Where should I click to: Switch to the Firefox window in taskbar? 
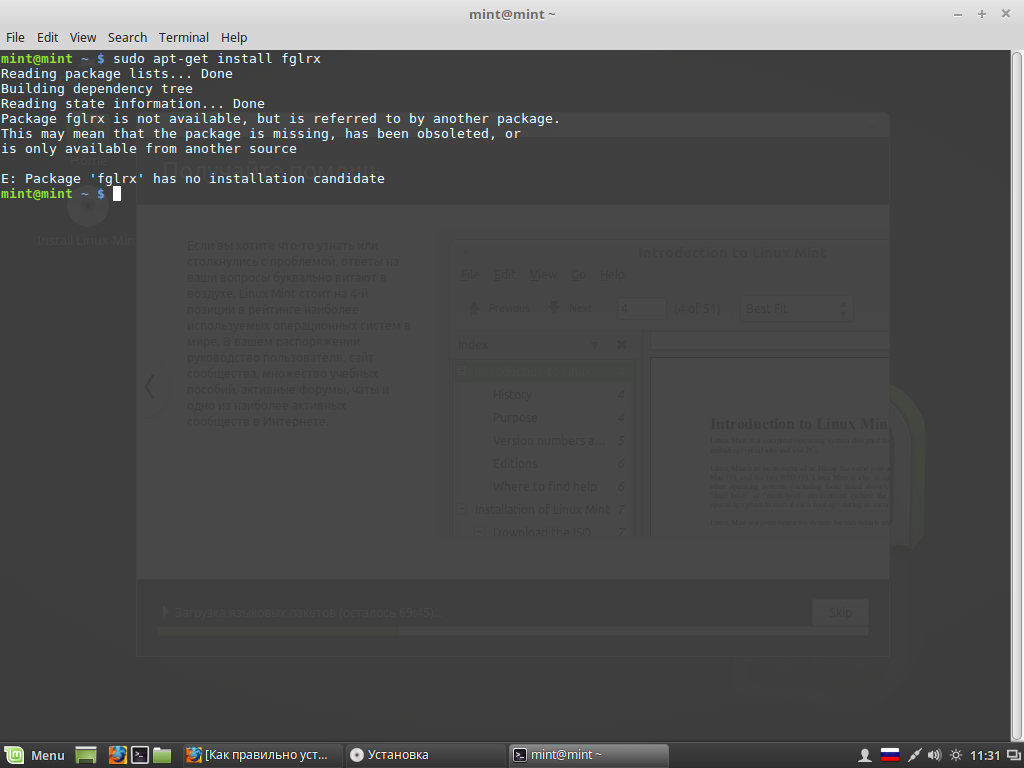260,755
